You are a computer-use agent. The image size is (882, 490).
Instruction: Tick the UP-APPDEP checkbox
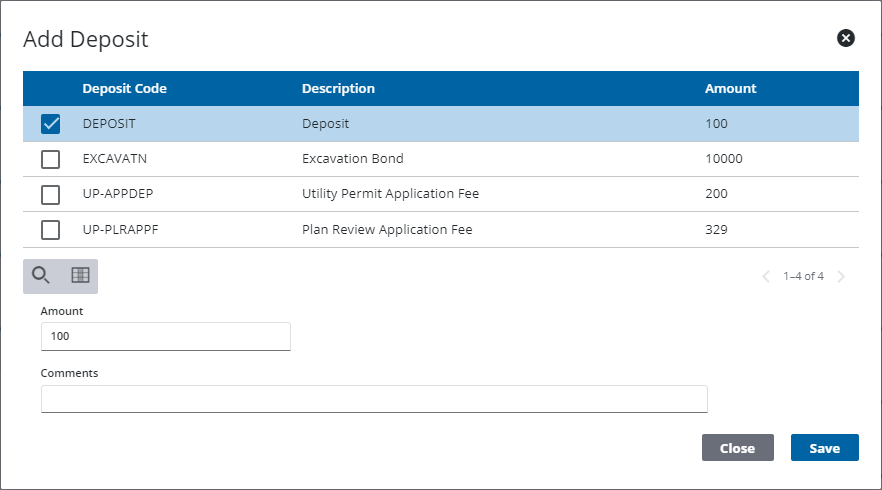coord(51,194)
